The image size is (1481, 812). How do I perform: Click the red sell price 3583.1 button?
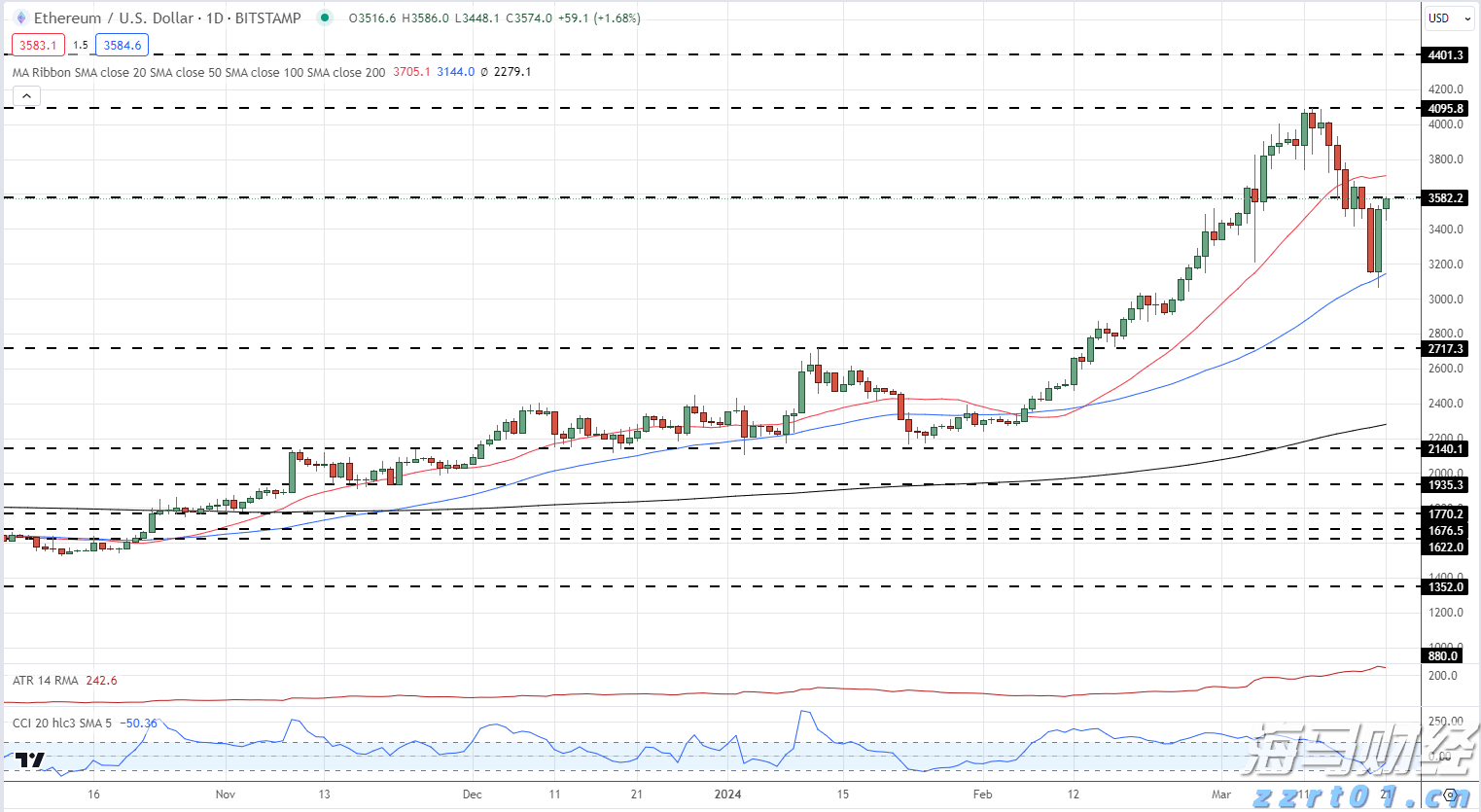pyautogui.click(x=38, y=45)
